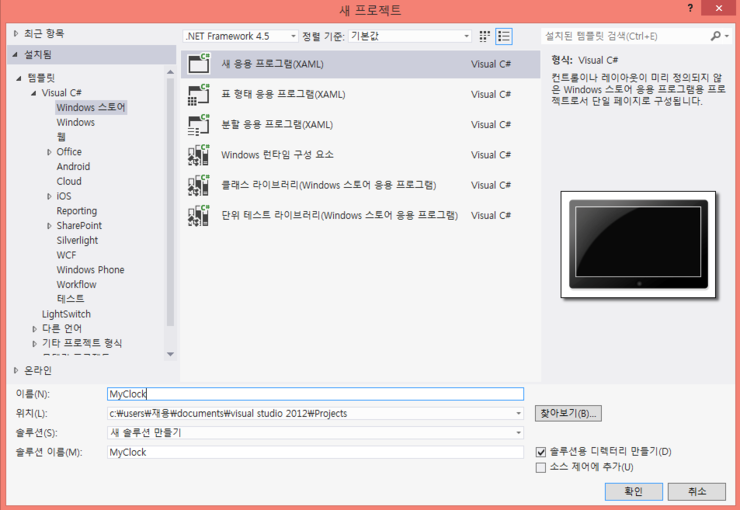The image size is (740, 510).
Task: Expand the 기타 프로젝트 형식 node
Action: tap(34, 343)
